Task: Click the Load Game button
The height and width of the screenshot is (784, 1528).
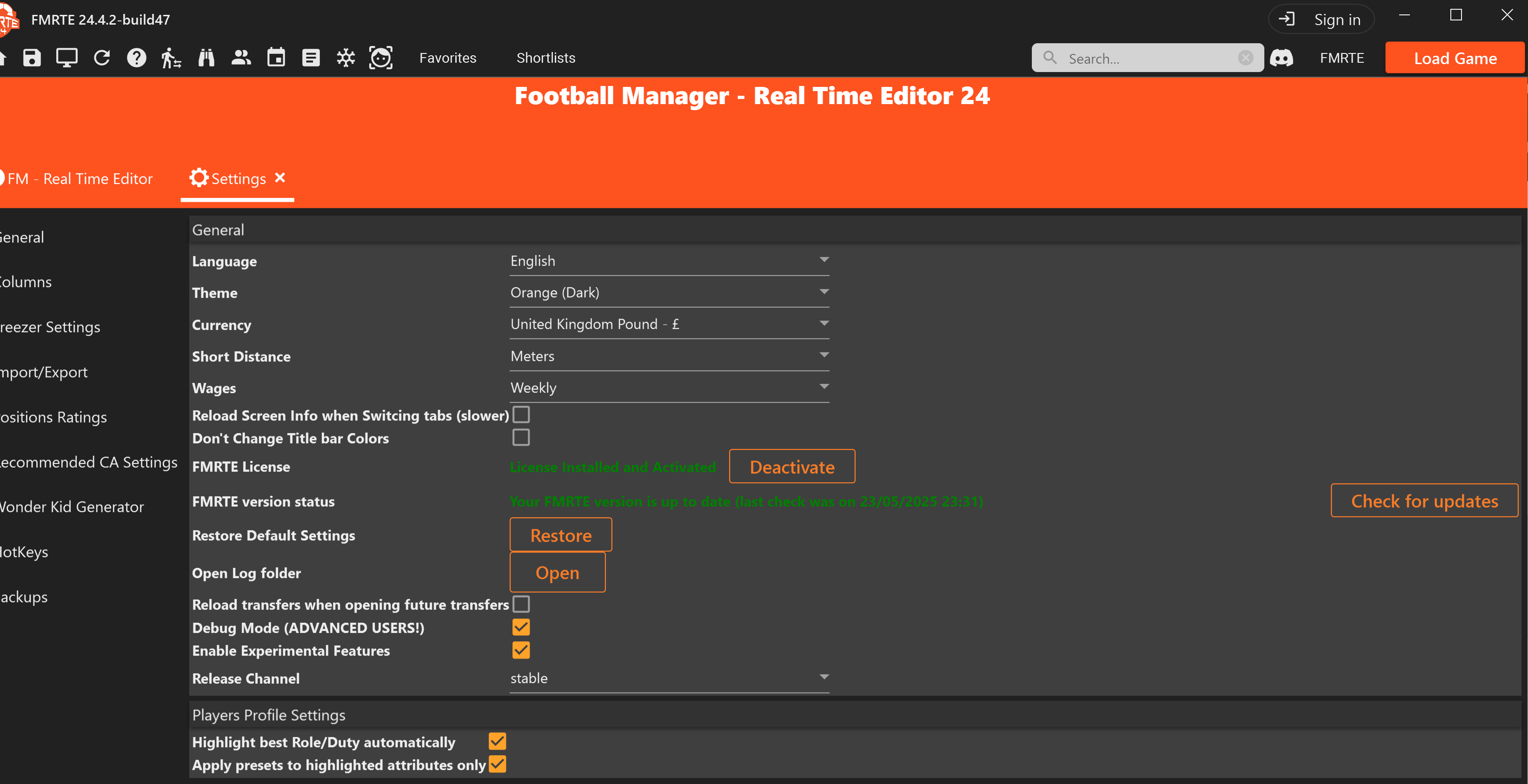Action: point(1455,58)
